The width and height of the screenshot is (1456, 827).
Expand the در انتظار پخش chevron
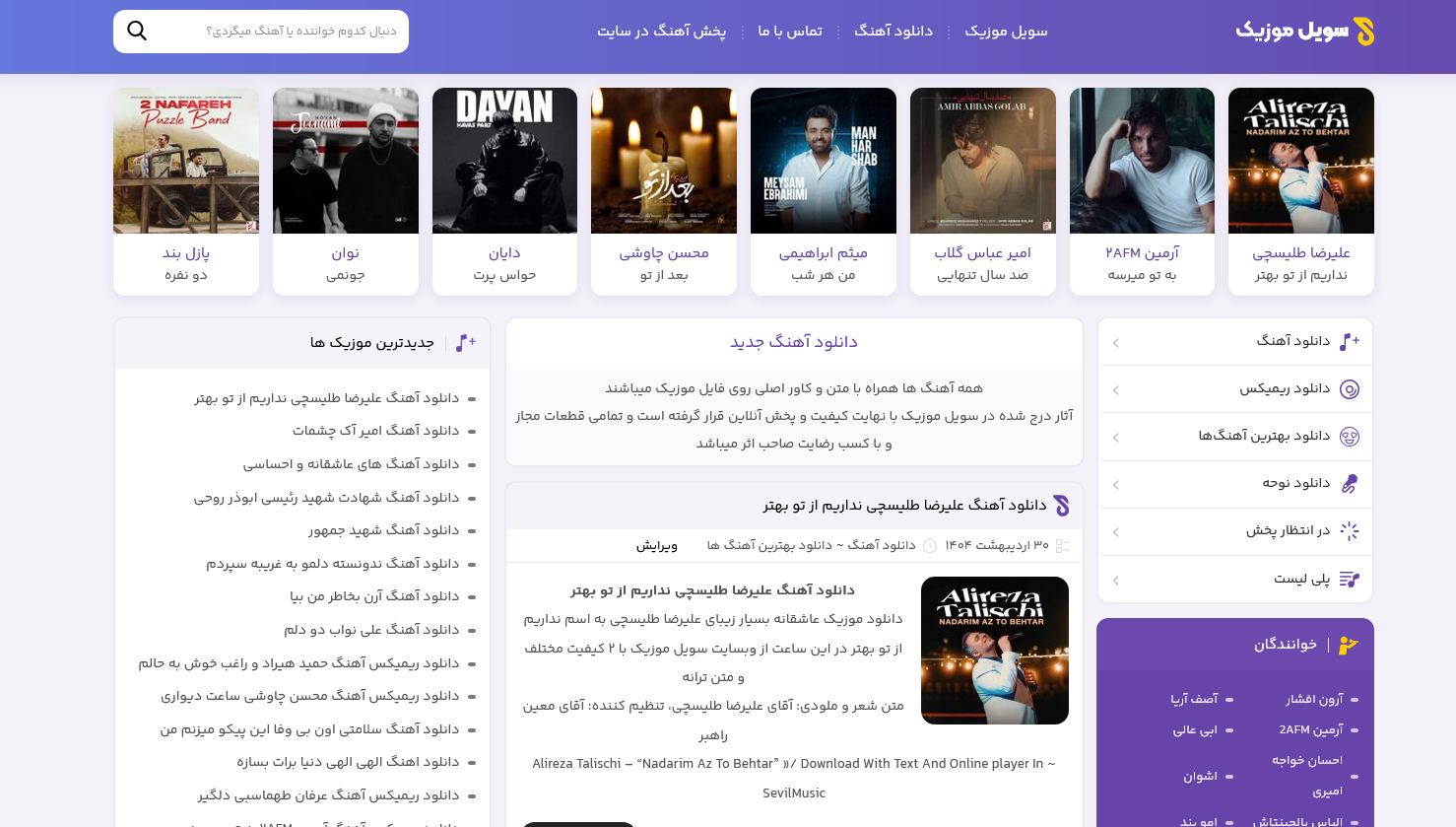pos(1116,532)
